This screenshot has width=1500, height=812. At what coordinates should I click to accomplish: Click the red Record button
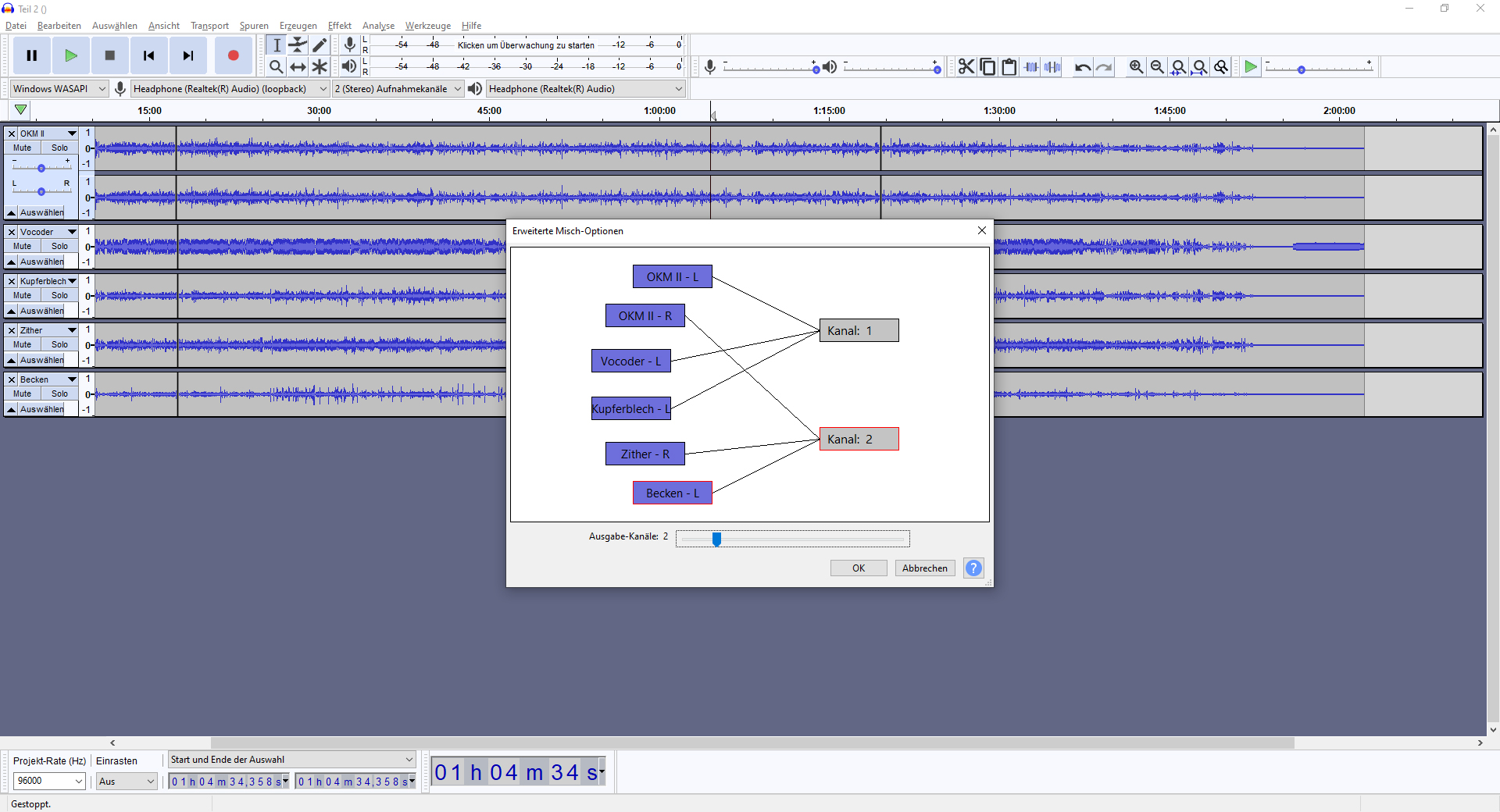click(x=233, y=55)
